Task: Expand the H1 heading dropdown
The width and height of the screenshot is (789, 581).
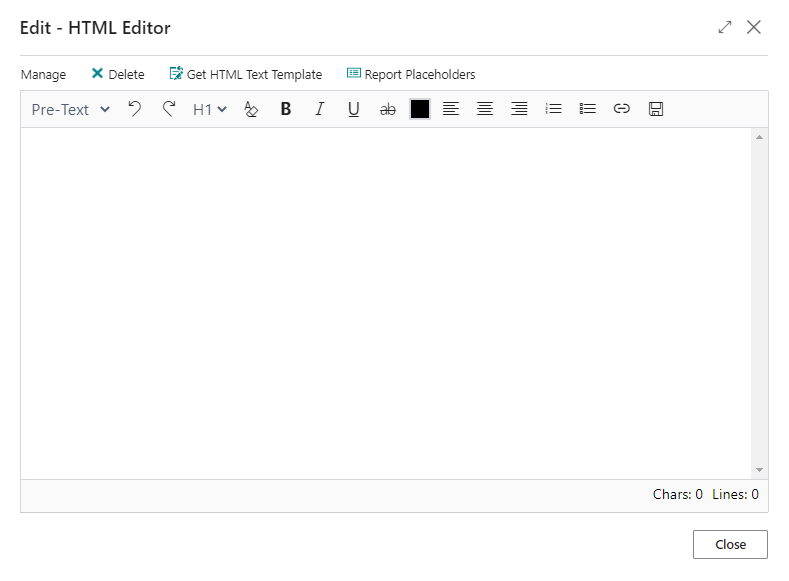Action: click(210, 109)
